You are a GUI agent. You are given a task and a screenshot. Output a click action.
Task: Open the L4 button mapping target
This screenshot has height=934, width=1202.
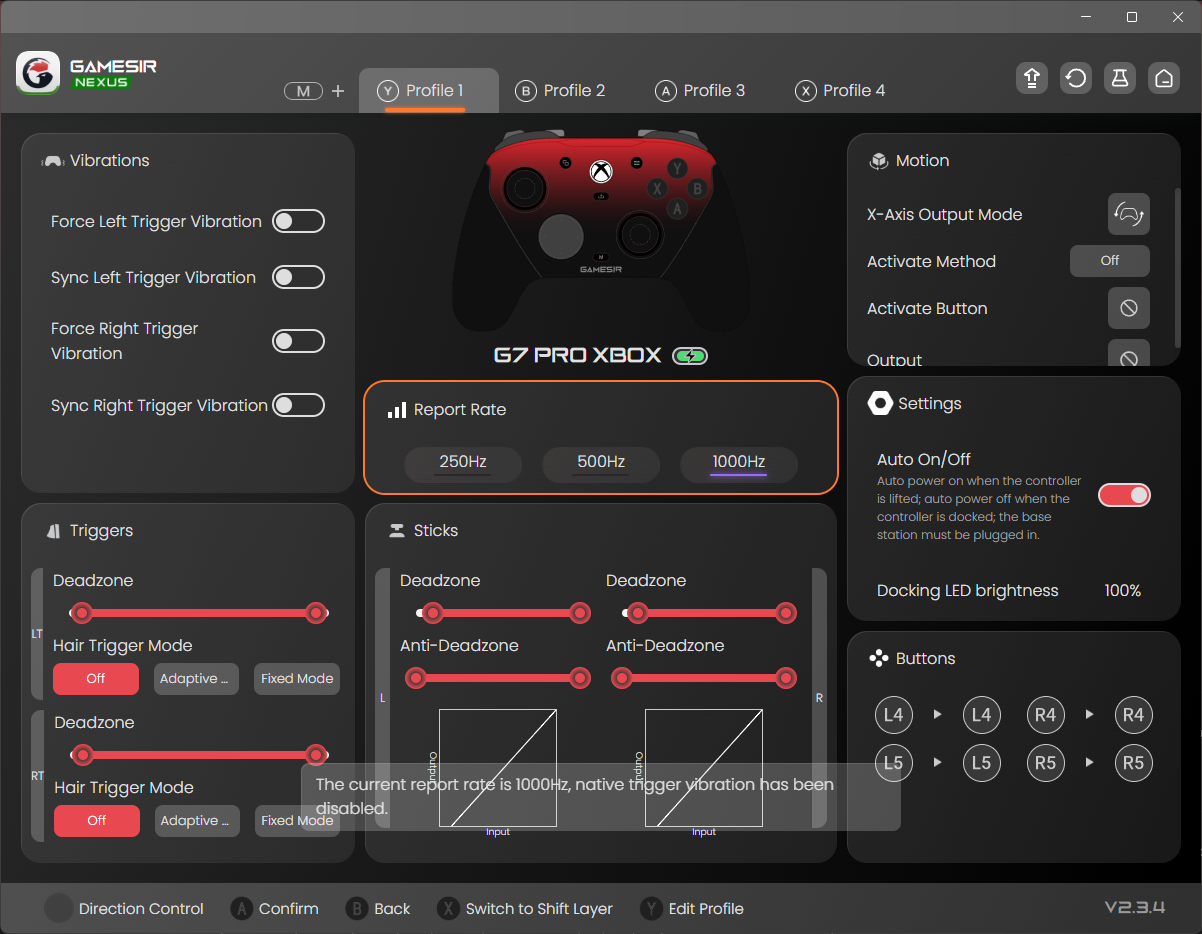coord(981,715)
